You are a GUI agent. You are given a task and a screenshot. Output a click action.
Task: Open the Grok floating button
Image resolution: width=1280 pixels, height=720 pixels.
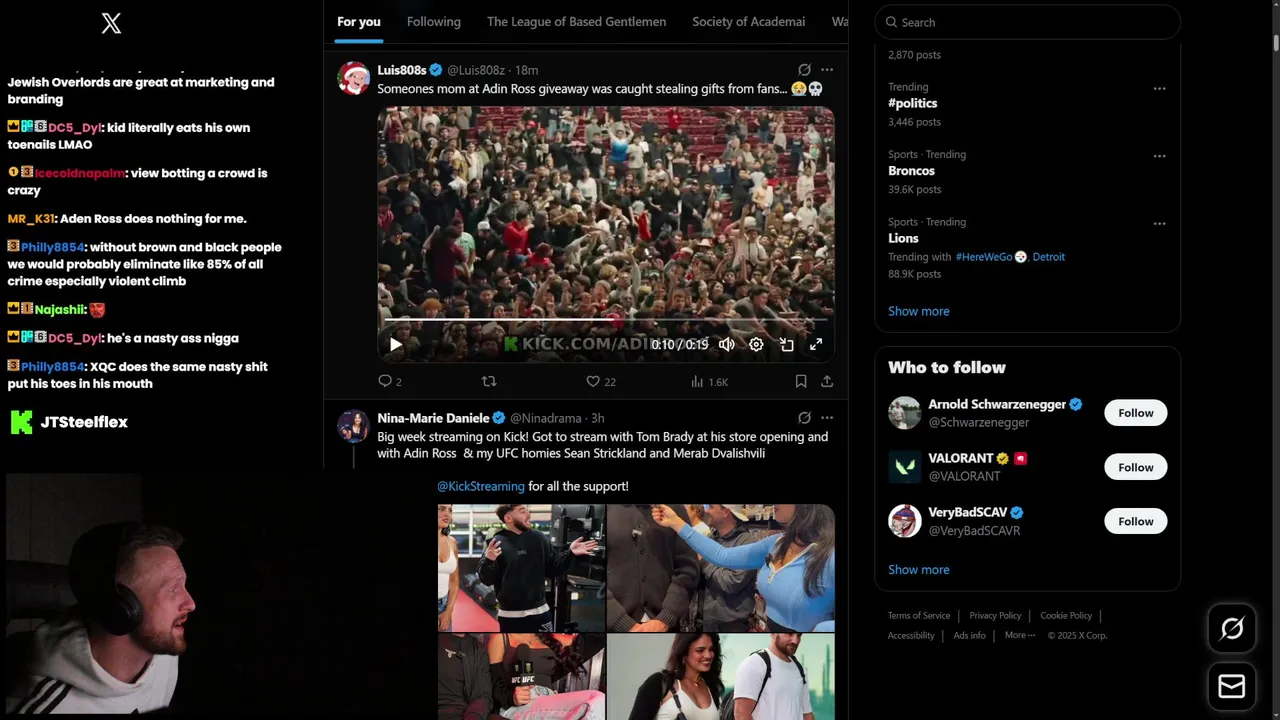[1232, 628]
